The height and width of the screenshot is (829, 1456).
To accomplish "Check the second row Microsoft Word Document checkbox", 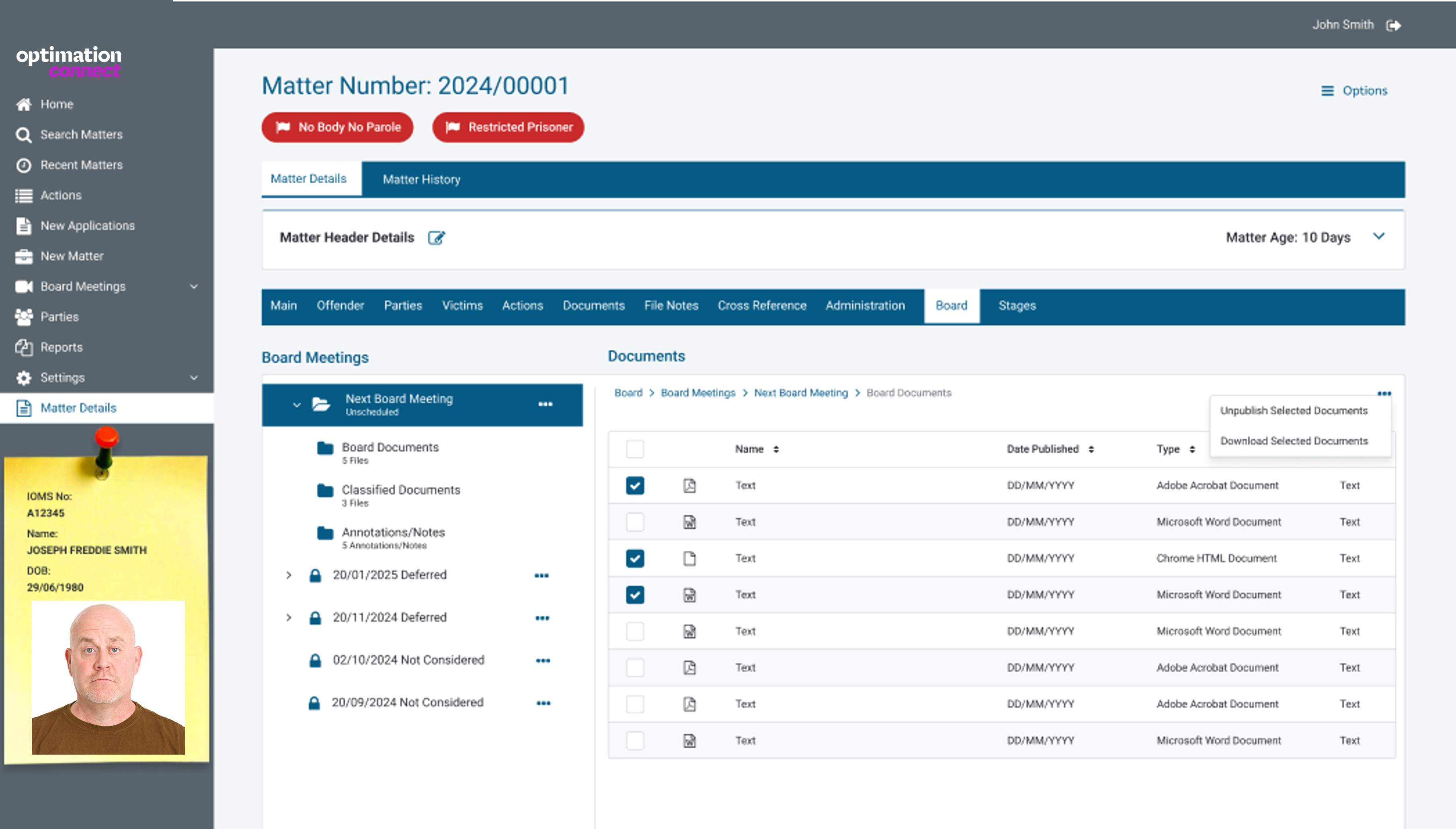I will pos(635,522).
